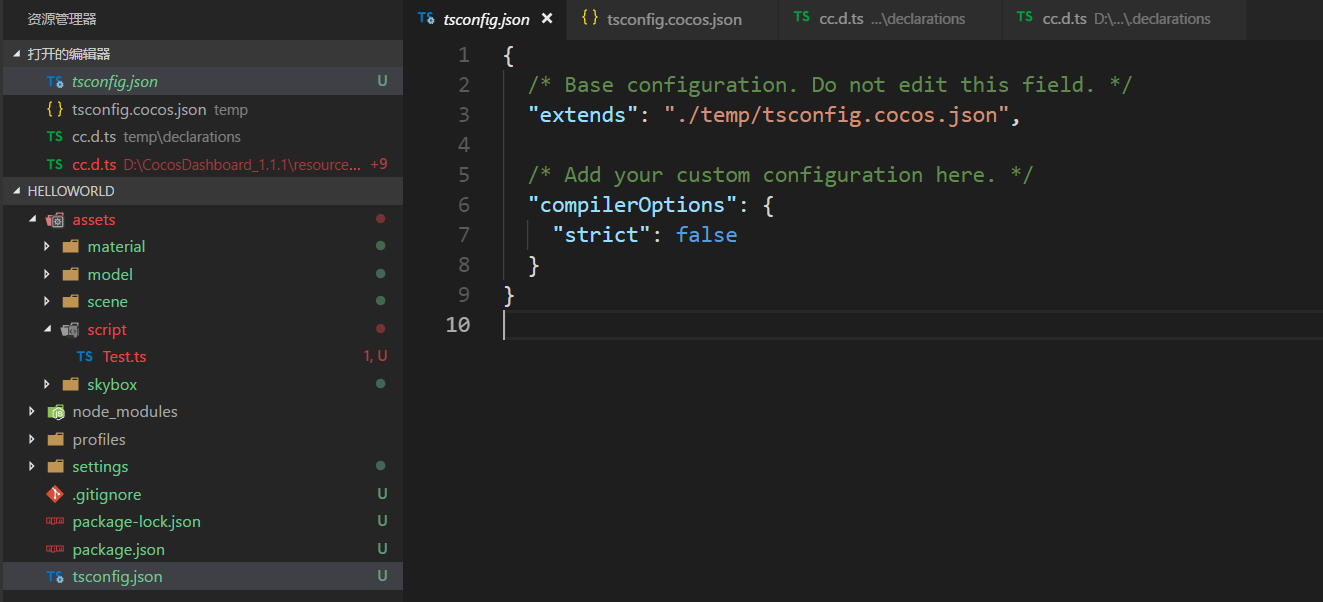Click the tsconfig.cocos.json braces icon in open editors
Screen dimensions: 1323x602
point(55,110)
